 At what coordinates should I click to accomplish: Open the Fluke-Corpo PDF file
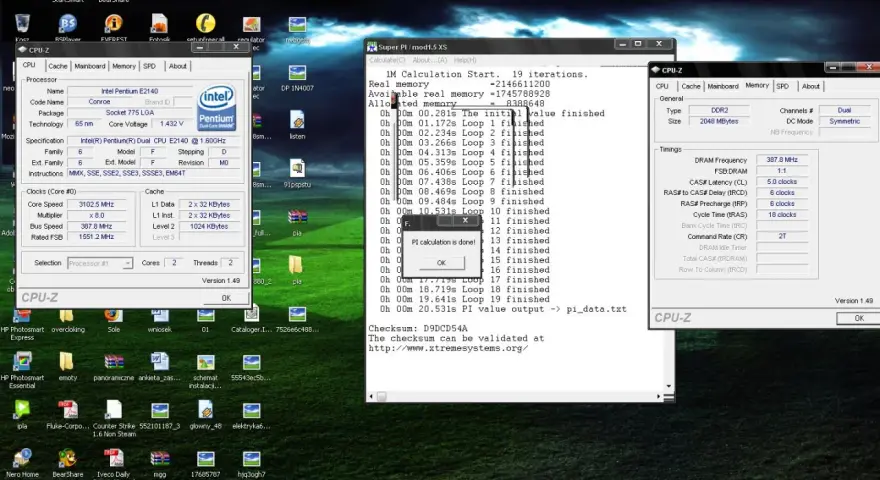[x=68, y=414]
